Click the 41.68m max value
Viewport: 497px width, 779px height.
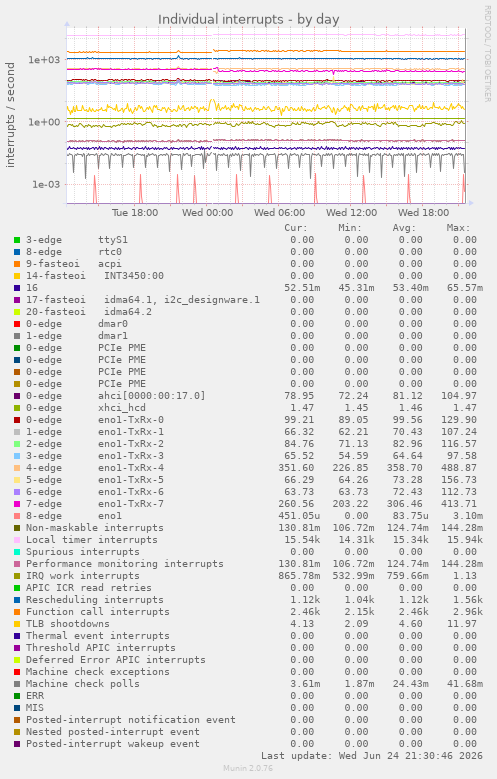coord(465,684)
